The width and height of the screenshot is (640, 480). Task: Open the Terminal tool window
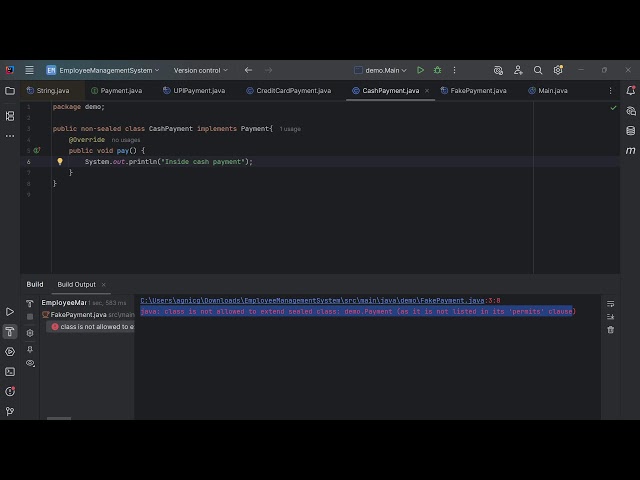point(10,372)
